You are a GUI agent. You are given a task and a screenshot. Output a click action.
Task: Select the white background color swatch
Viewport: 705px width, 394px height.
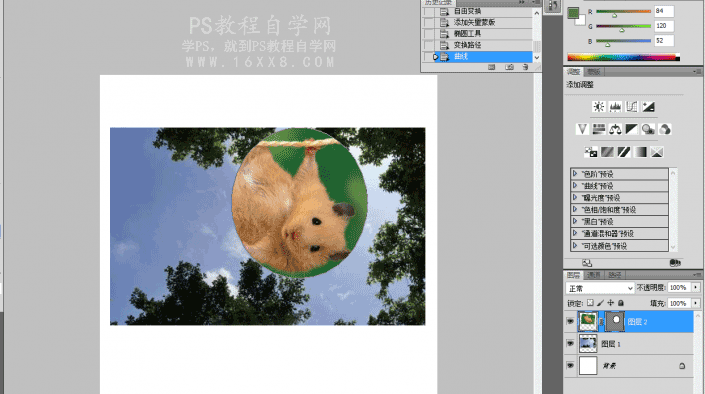[581, 21]
